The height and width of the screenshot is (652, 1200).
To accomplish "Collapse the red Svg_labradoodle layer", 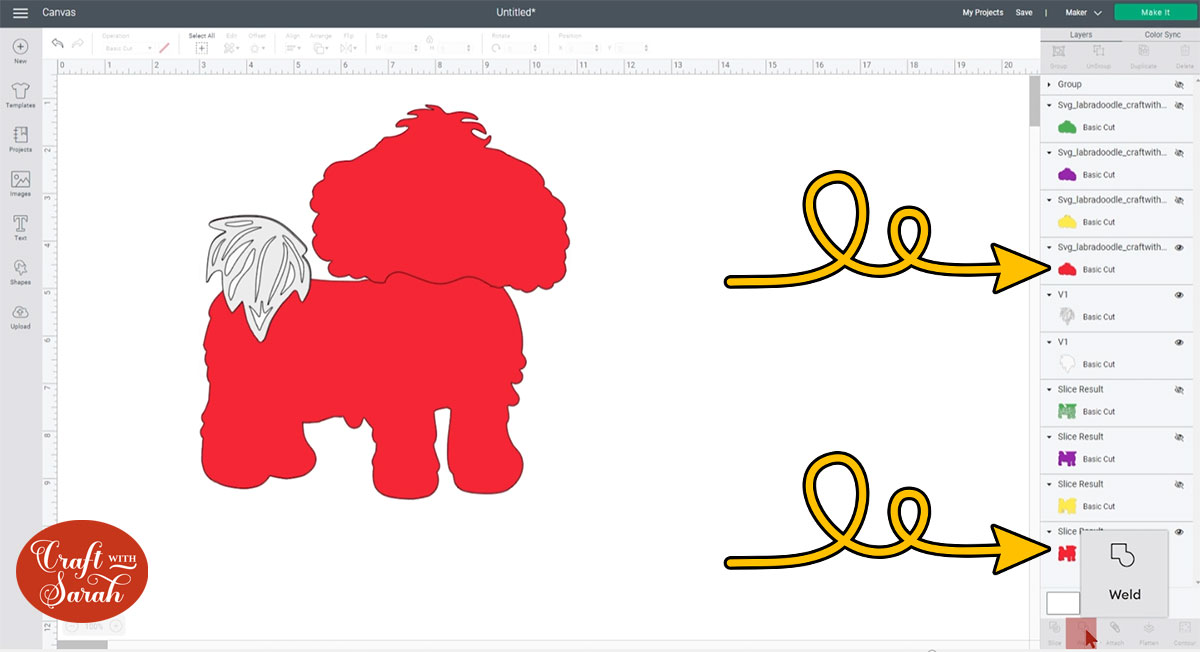I will click(x=1049, y=247).
